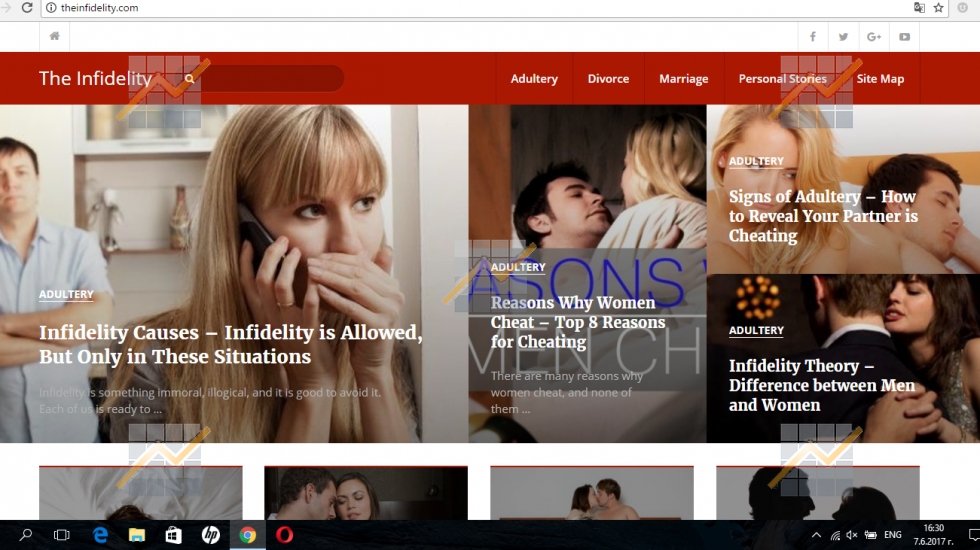Click ADULTERY tag above Signs of Adultery
Image resolution: width=980 pixels, height=550 pixels.
coord(756,161)
